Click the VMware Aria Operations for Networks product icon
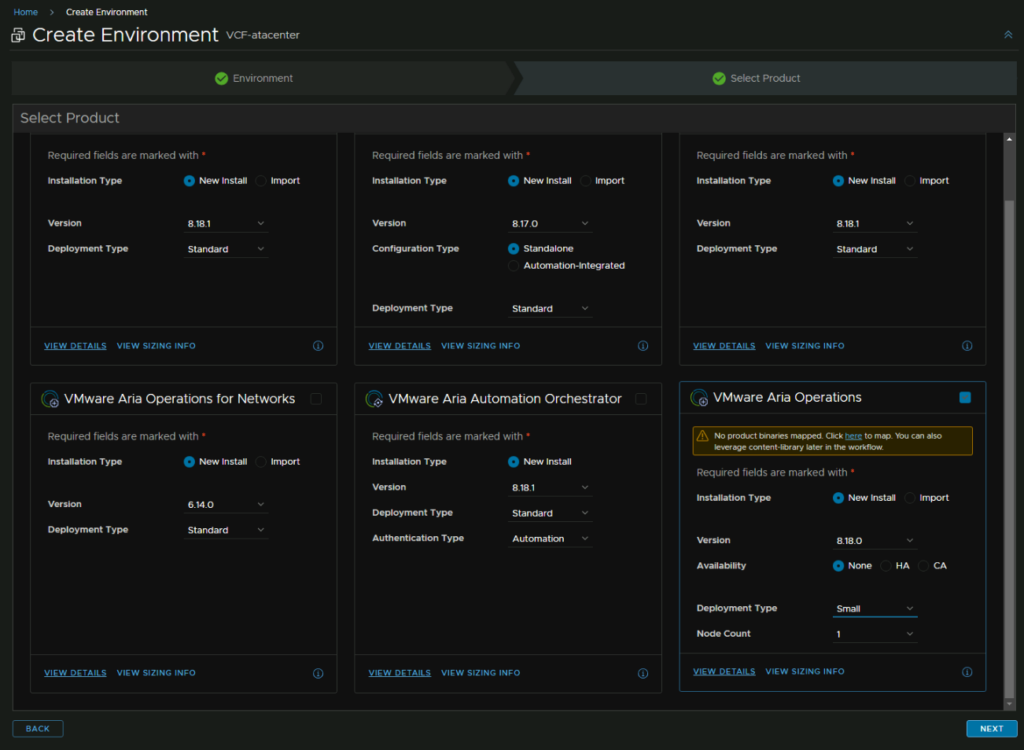This screenshot has width=1024, height=750. point(50,399)
